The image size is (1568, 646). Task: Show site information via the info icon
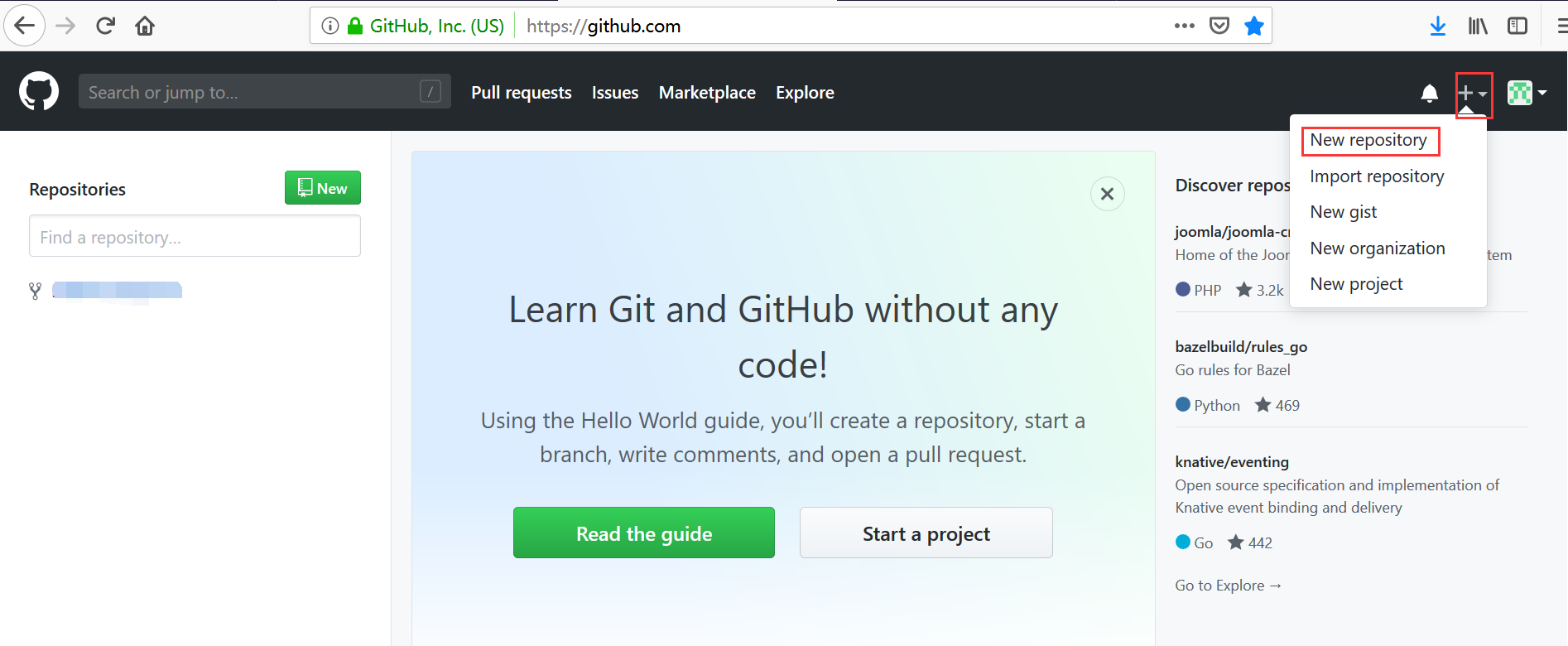click(330, 26)
